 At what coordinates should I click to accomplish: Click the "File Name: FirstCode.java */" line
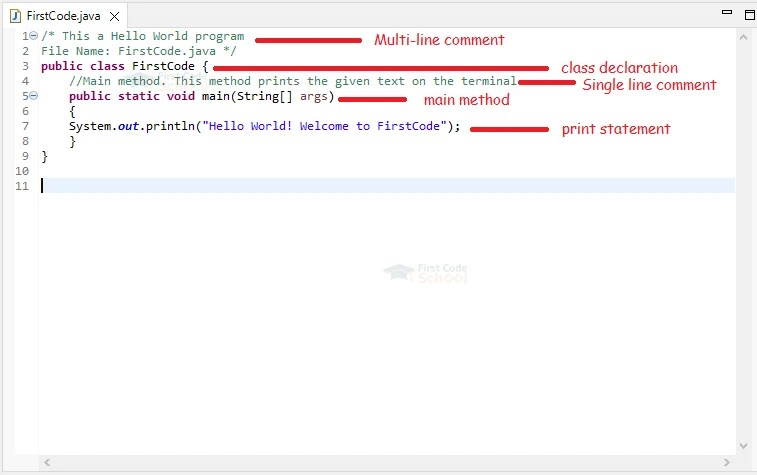[139, 51]
